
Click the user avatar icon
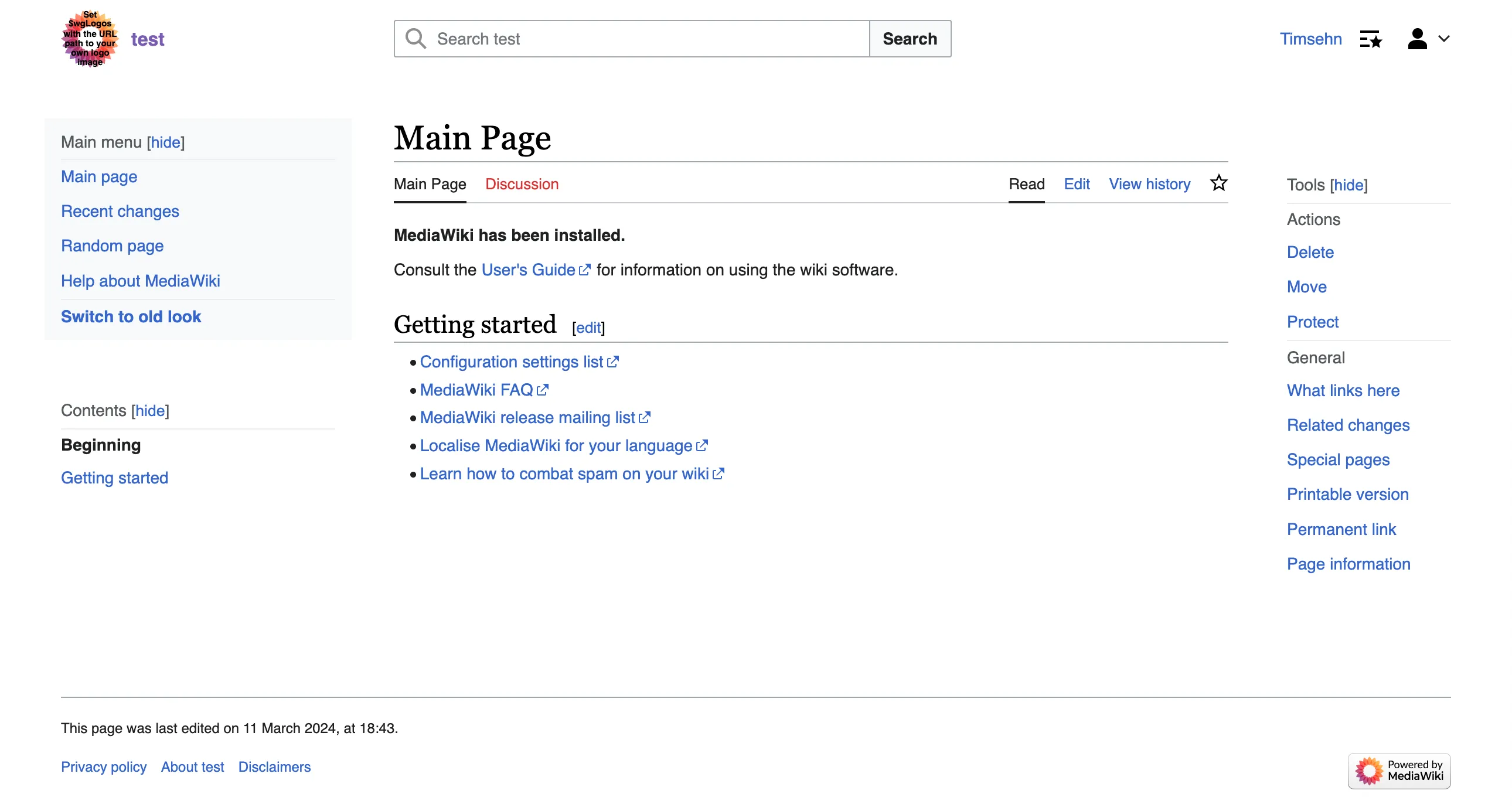[1417, 39]
